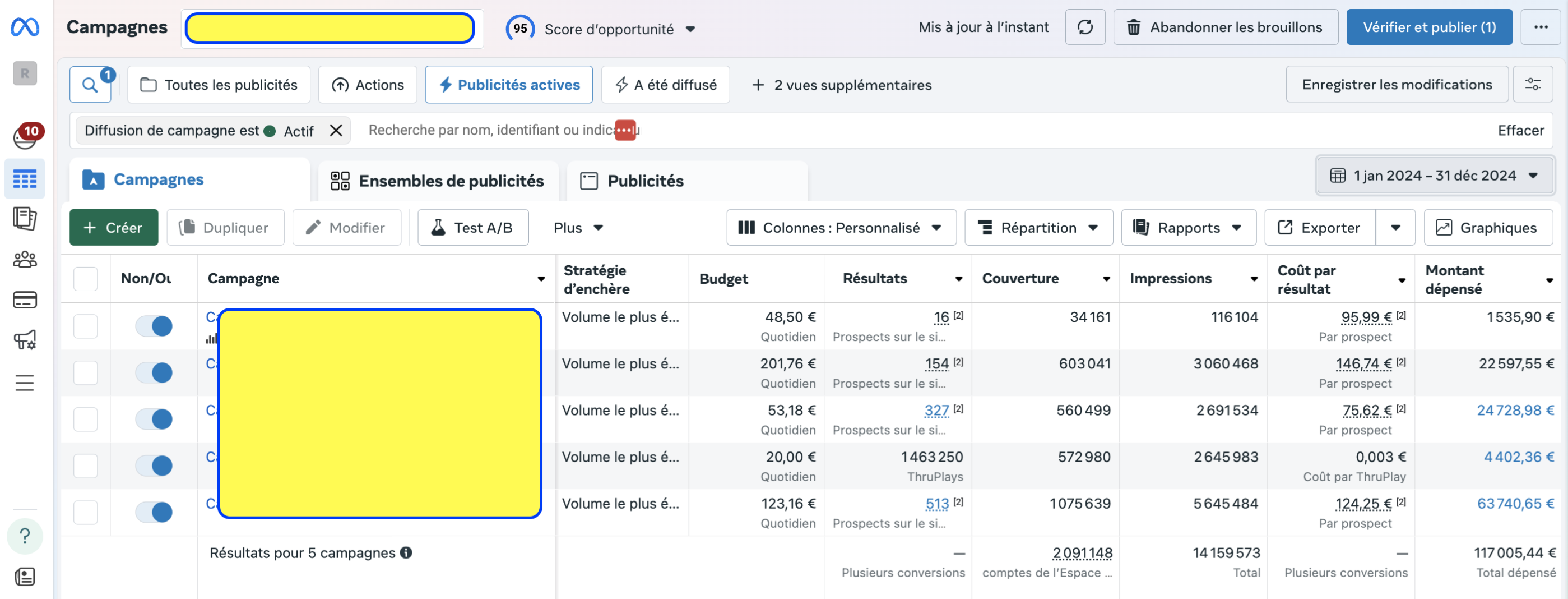Open the 2 vues supplémentaires option
1568x599 pixels.
coord(842,85)
